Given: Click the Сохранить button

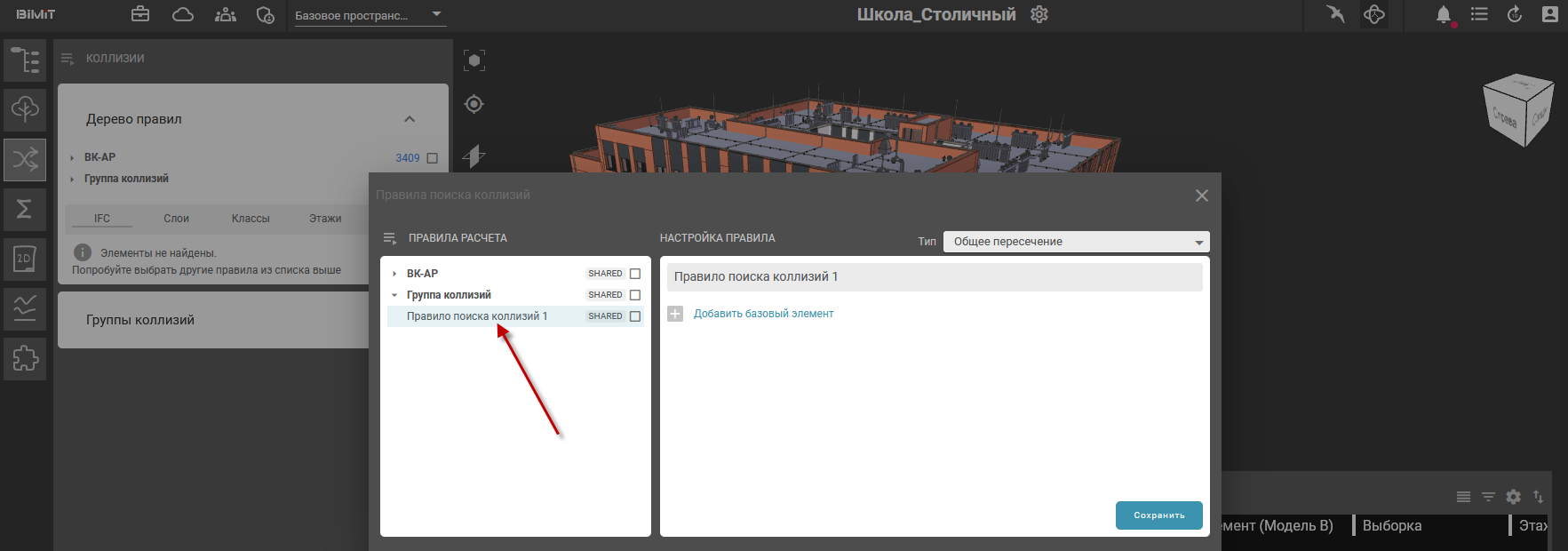Looking at the screenshot, I should click(1158, 515).
